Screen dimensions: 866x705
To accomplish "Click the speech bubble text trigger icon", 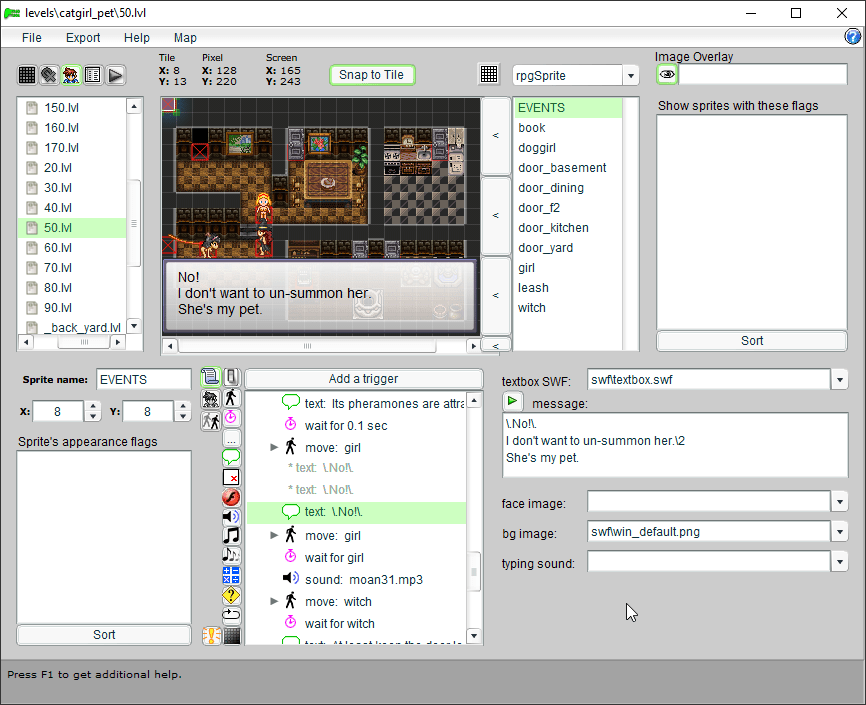I will pos(231,457).
